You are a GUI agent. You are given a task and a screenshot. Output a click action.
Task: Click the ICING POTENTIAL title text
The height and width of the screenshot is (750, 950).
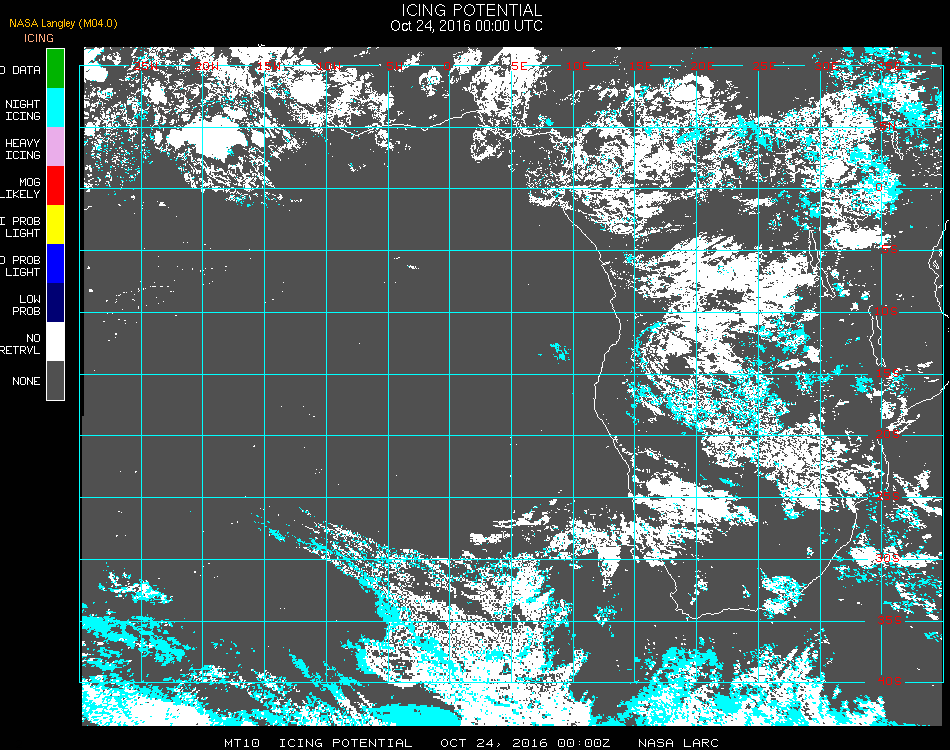click(471, 10)
